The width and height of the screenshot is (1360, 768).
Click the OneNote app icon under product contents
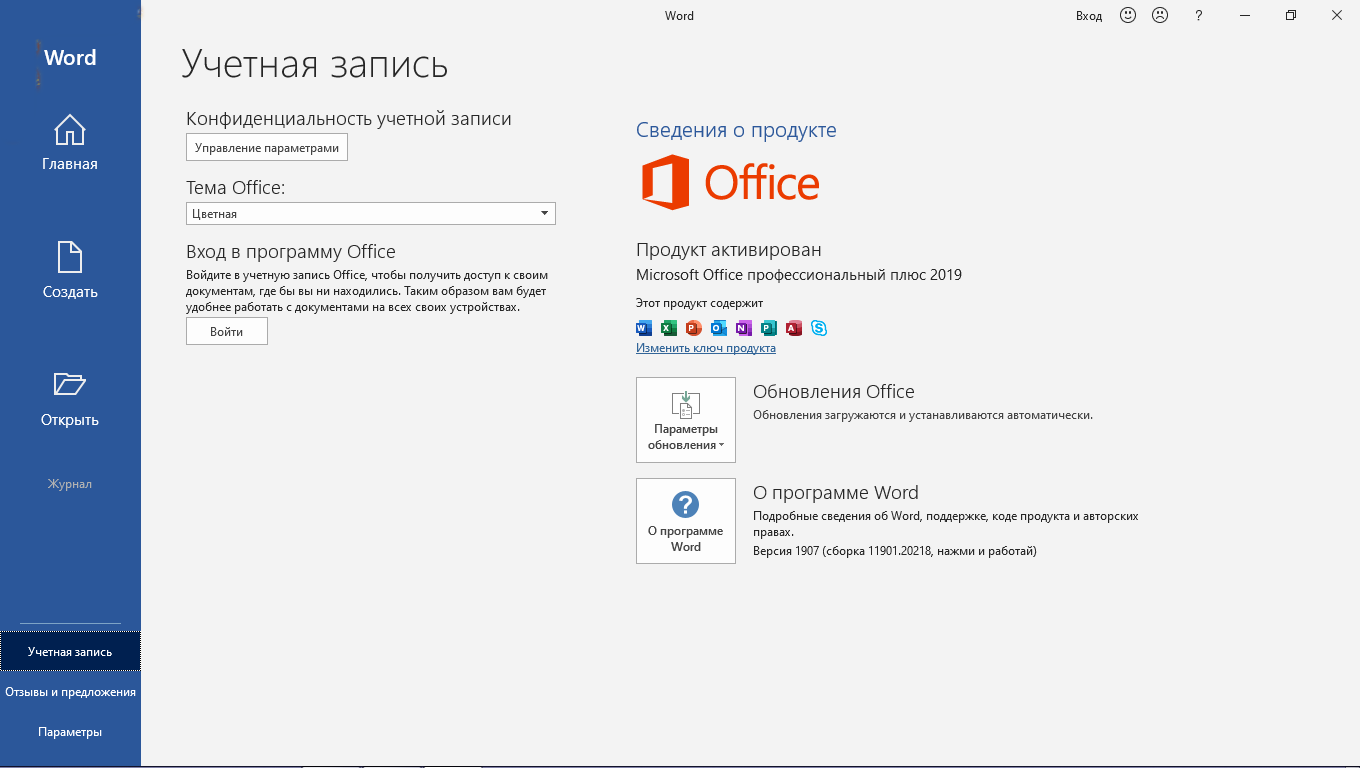tap(744, 328)
